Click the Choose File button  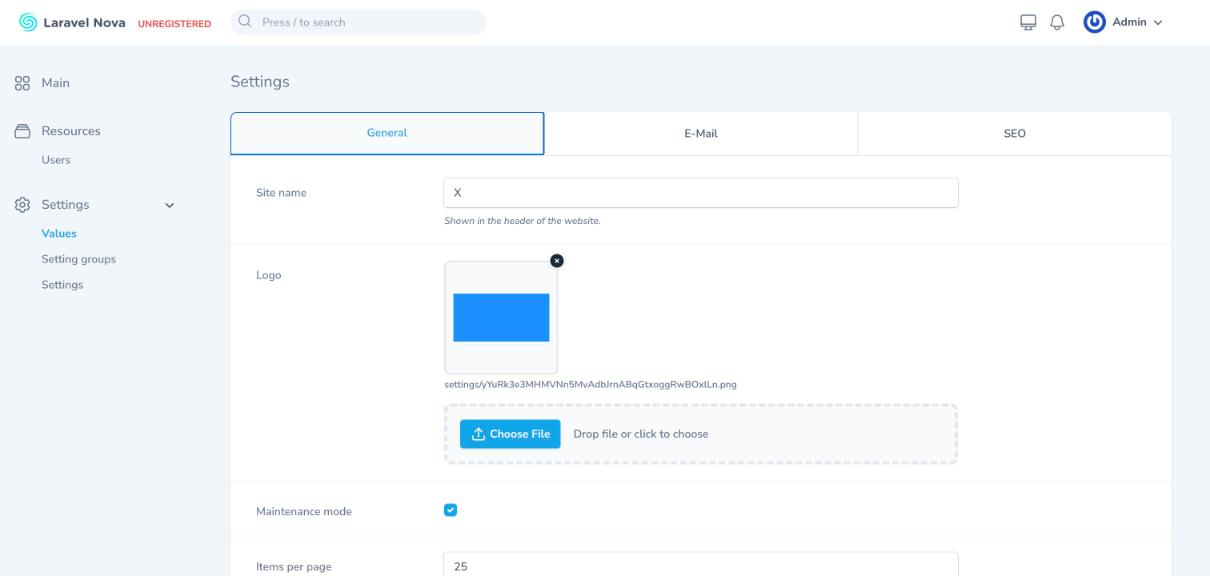[x=510, y=434]
